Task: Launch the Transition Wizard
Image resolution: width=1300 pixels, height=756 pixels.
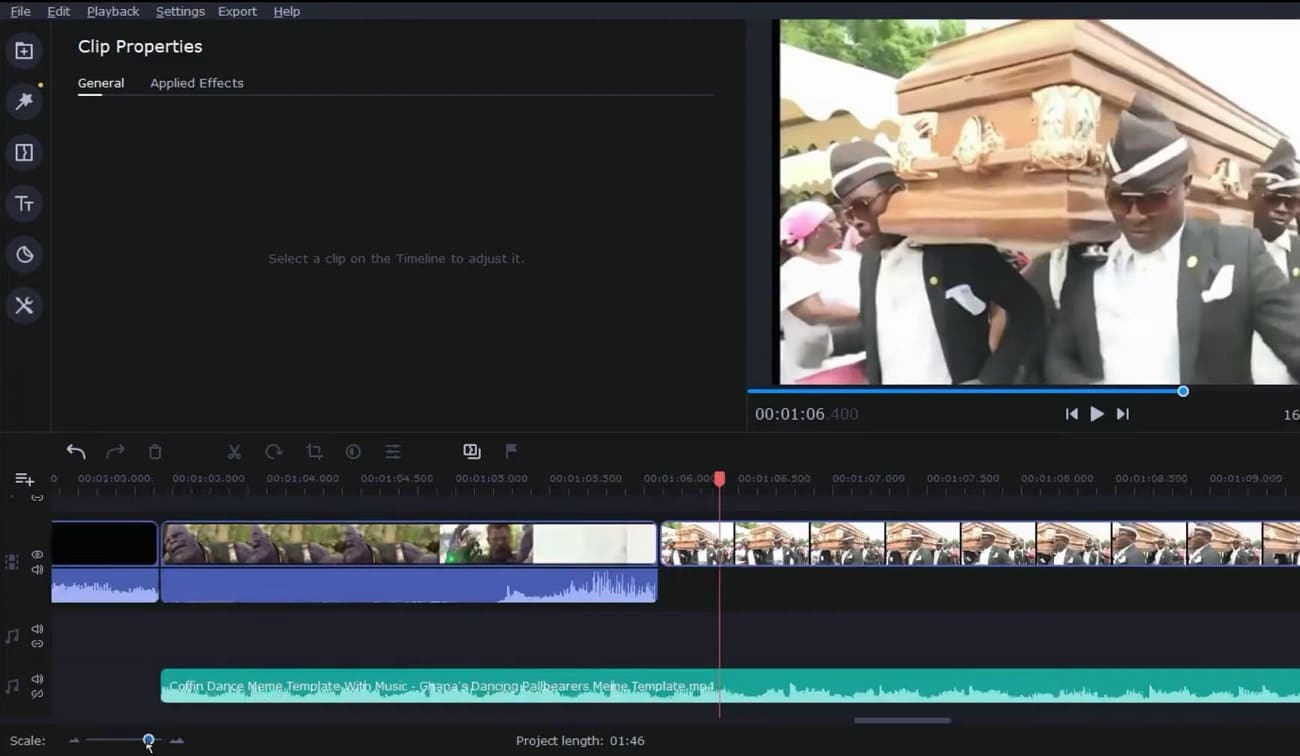Action: tap(472, 451)
